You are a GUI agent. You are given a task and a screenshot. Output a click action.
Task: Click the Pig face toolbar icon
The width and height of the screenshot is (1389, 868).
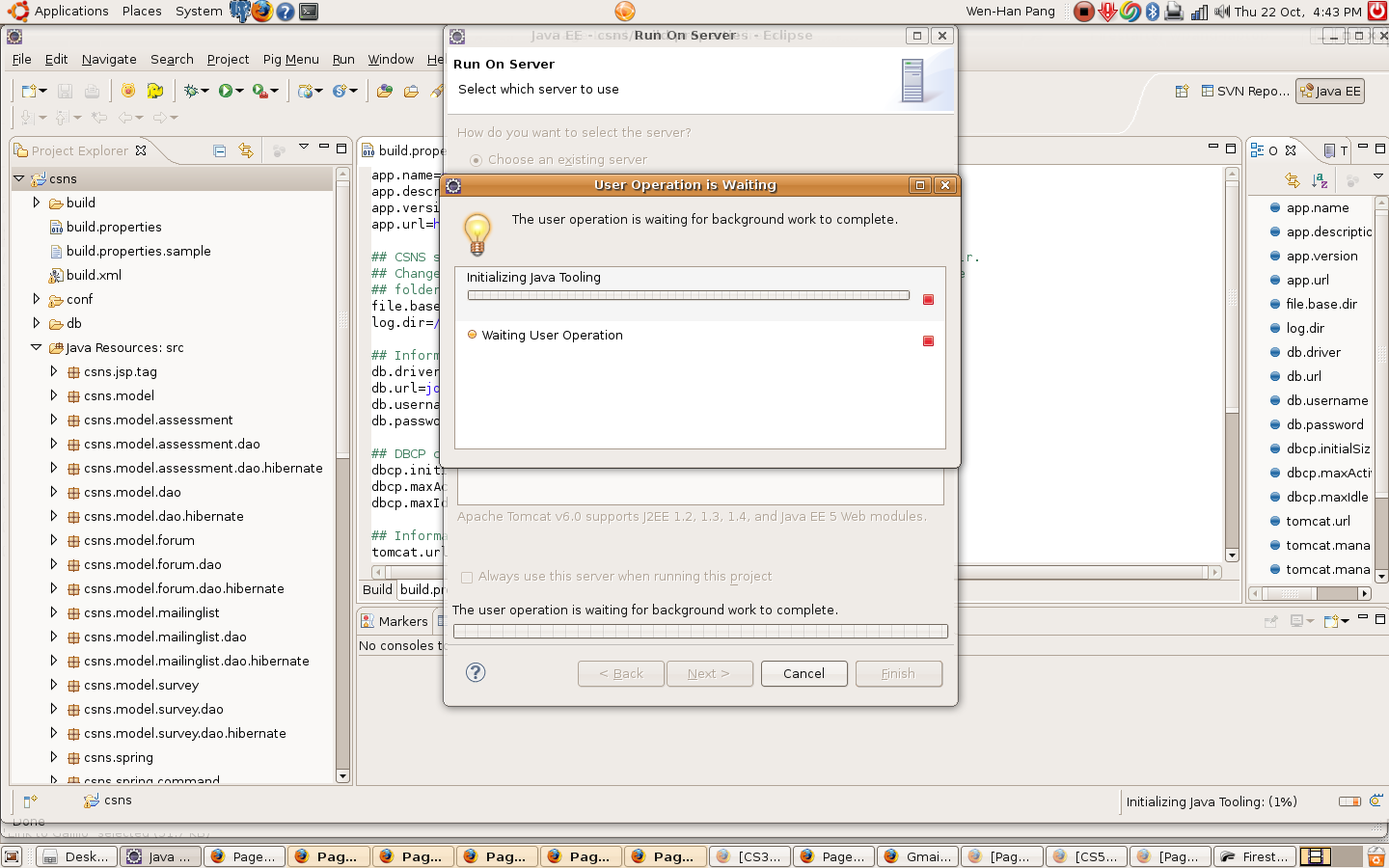(x=128, y=91)
